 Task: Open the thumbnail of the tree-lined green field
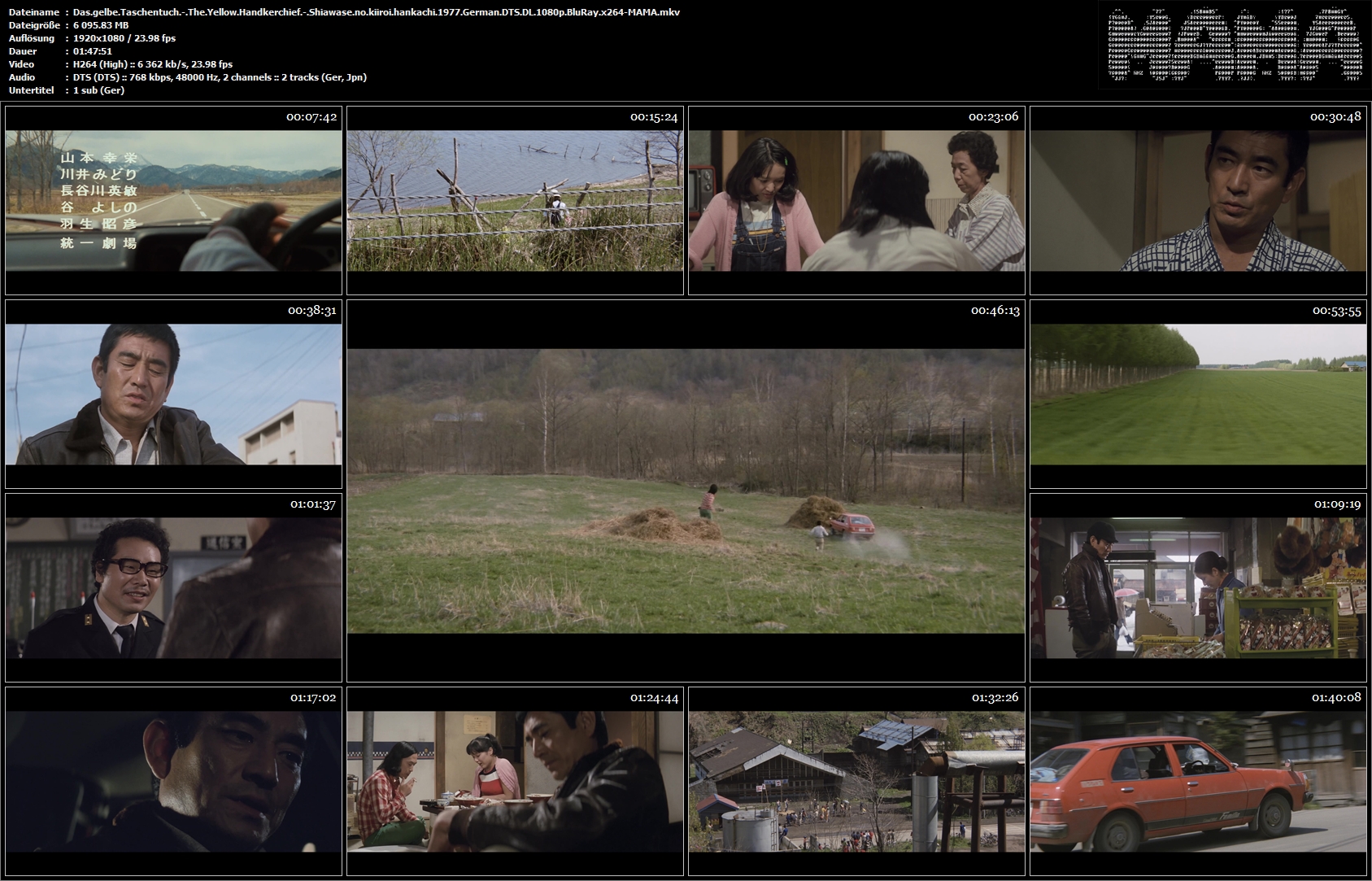1198,394
